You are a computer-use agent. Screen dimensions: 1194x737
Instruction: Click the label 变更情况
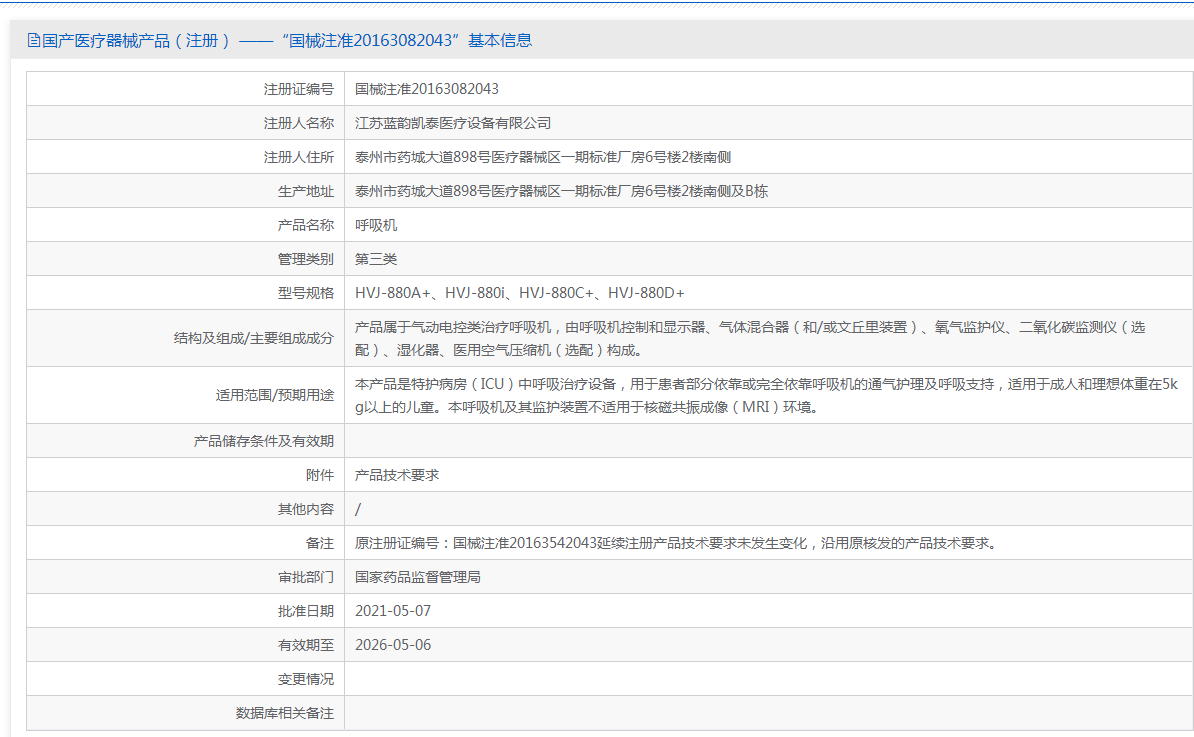[x=305, y=679]
